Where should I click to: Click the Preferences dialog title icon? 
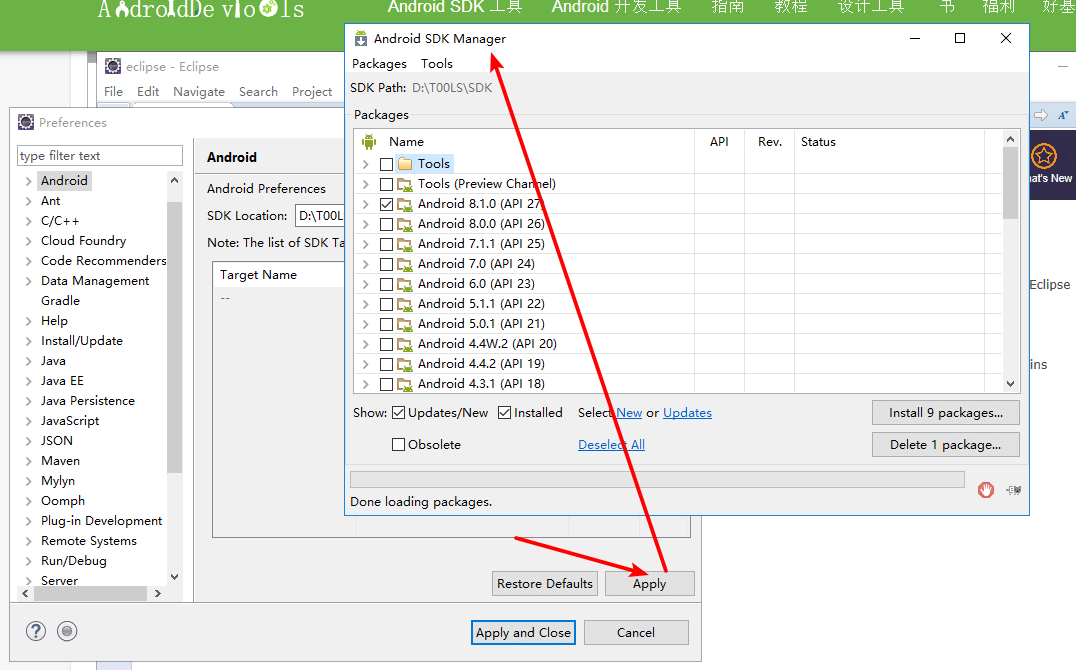[26, 122]
